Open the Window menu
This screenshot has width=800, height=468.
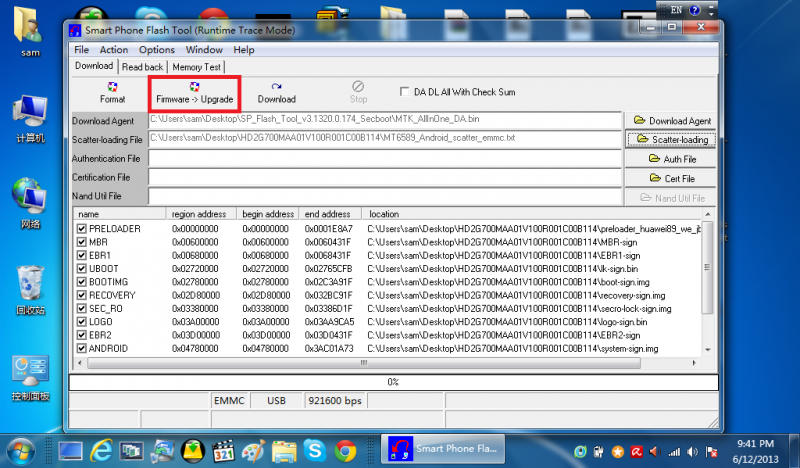coord(204,50)
